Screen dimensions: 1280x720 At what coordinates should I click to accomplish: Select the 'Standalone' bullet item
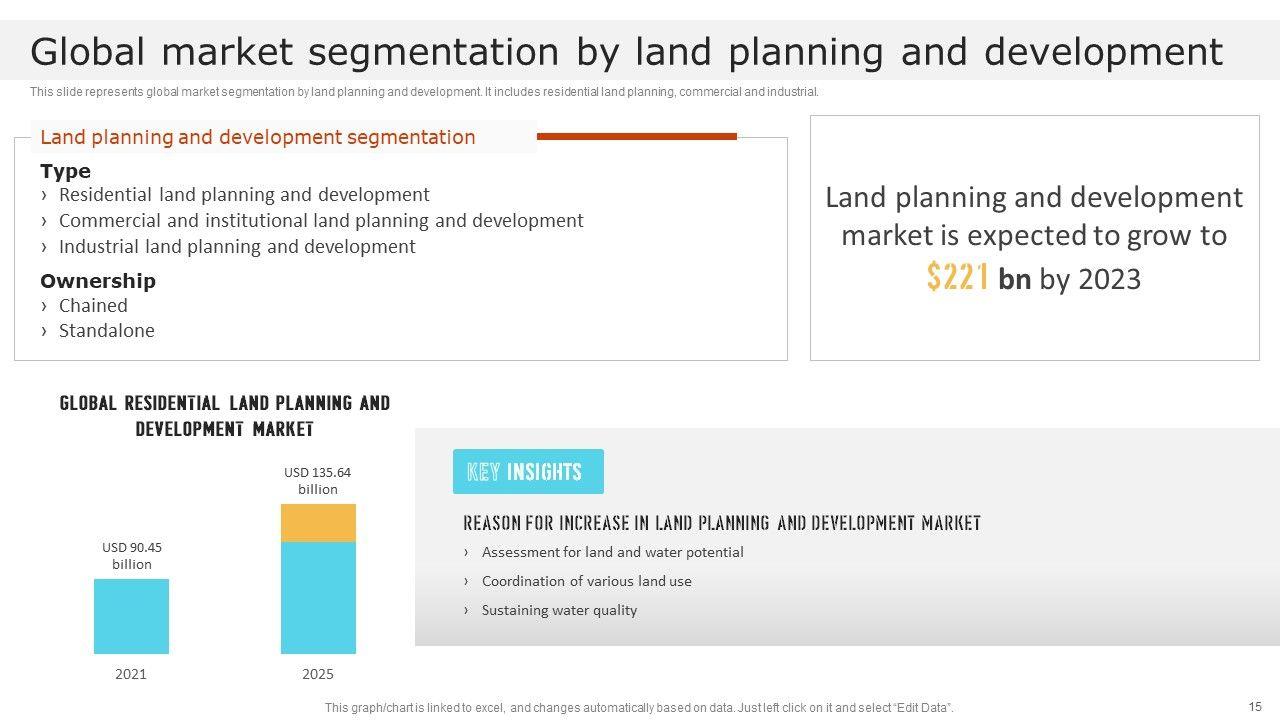pyautogui.click(x=107, y=331)
